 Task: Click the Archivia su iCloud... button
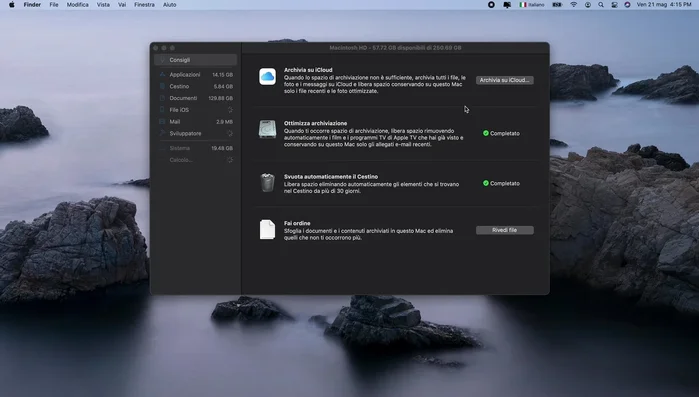pos(505,80)
